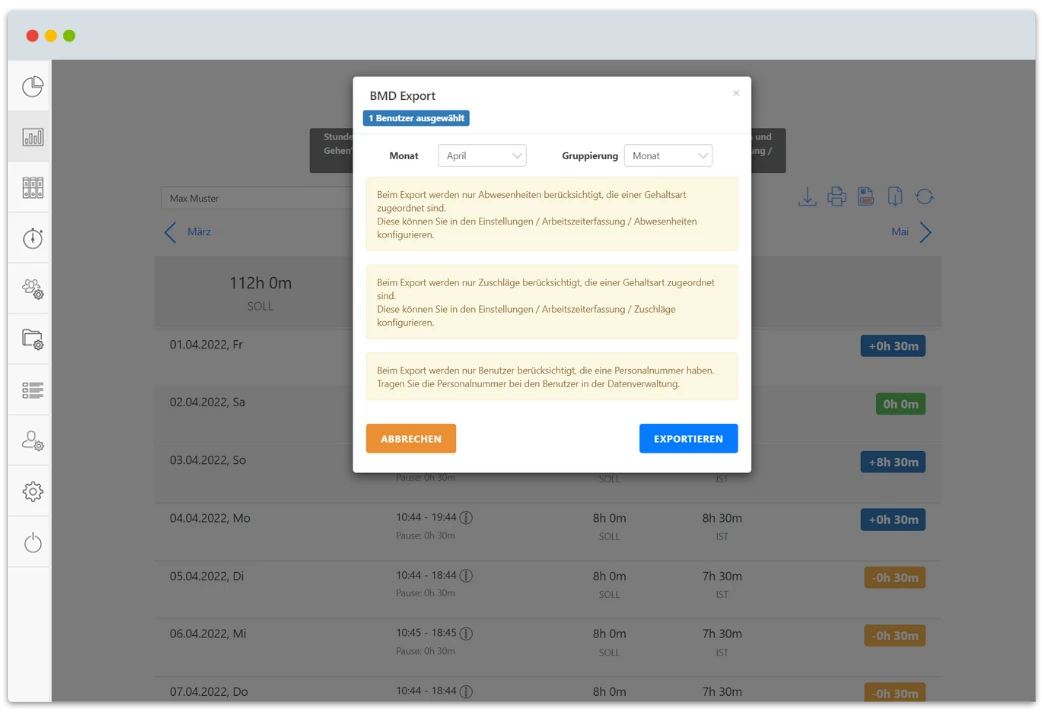The height and width of the screenshot is (714, 1042).
Task: Go to previous month März
Action: [188, 232]
